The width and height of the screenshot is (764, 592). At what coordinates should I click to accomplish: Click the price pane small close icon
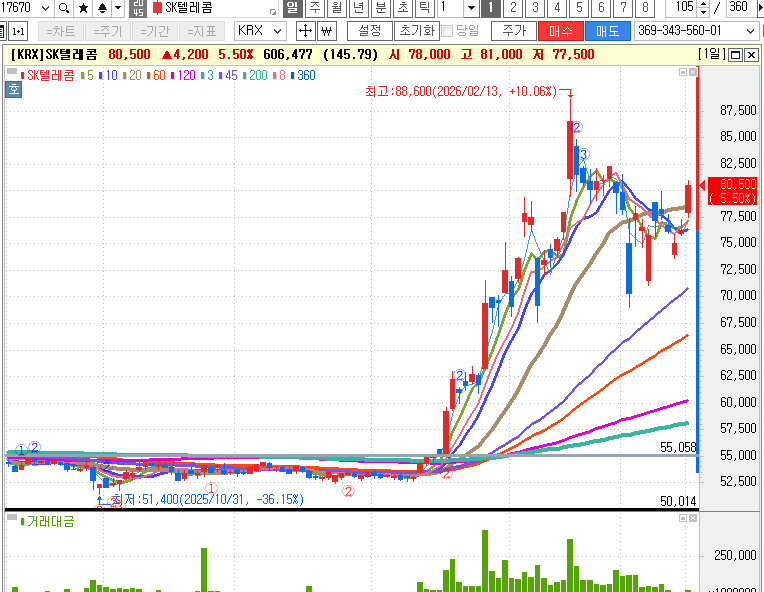[693, 72]
